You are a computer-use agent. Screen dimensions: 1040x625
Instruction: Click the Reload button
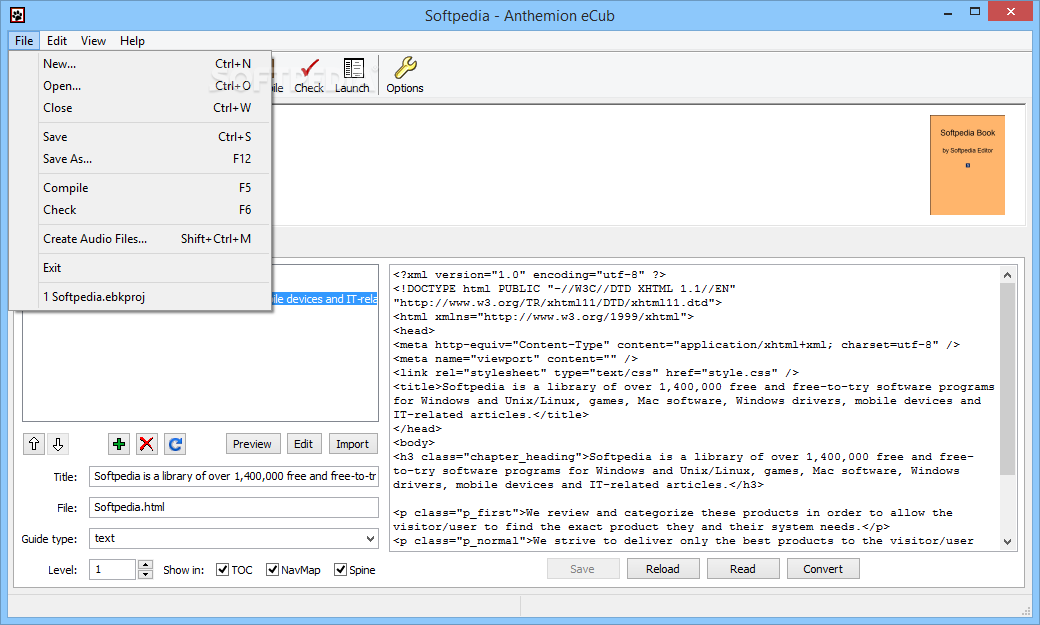[663, 569]
